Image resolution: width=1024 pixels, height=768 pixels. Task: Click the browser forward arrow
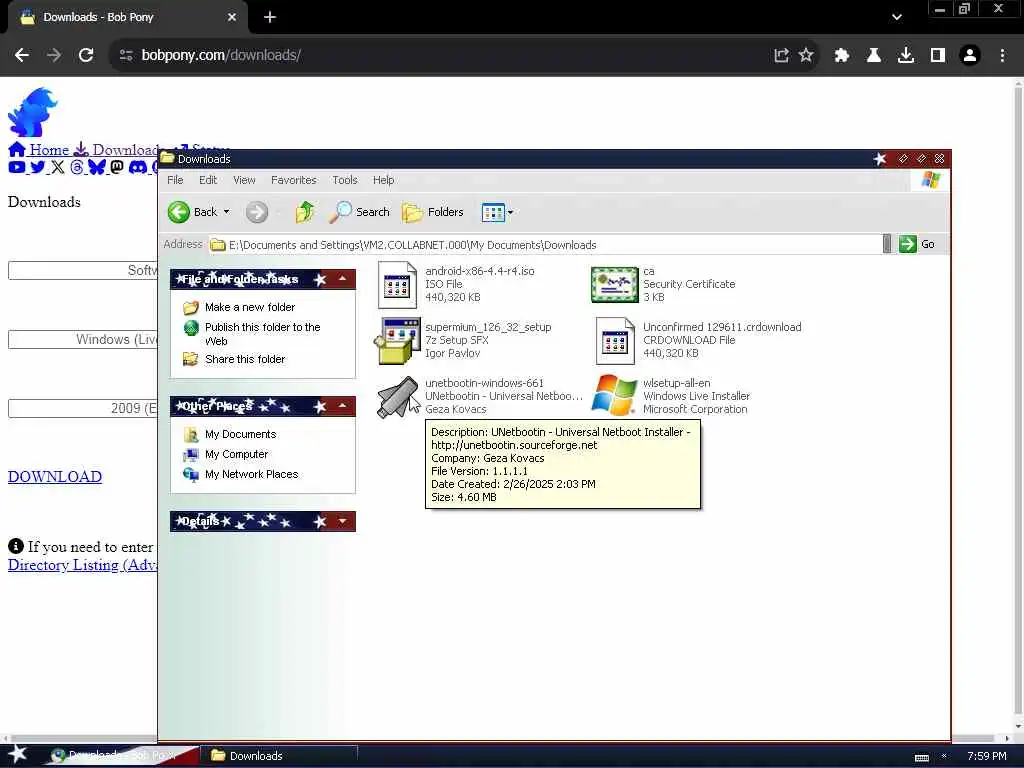[x=54, y=55]
